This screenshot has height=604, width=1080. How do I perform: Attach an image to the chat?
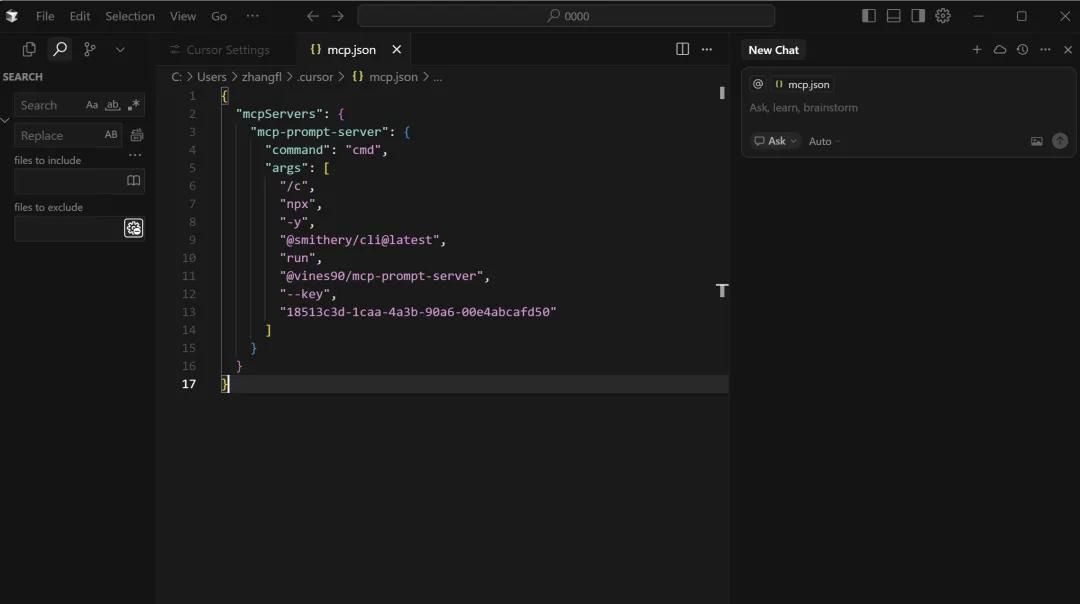tap(1037, 141)
